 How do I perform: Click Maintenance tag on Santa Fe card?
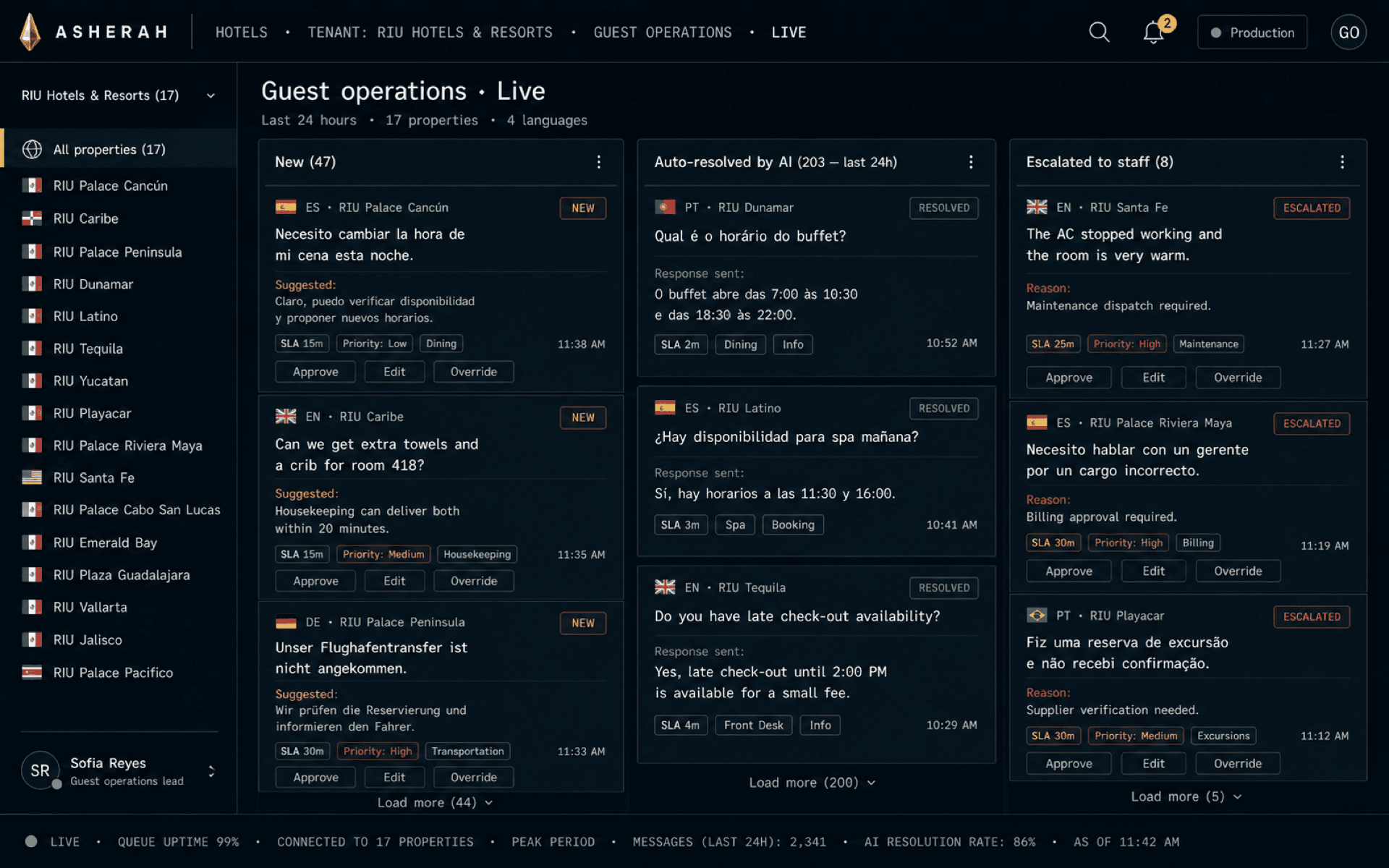(1209, 344)
